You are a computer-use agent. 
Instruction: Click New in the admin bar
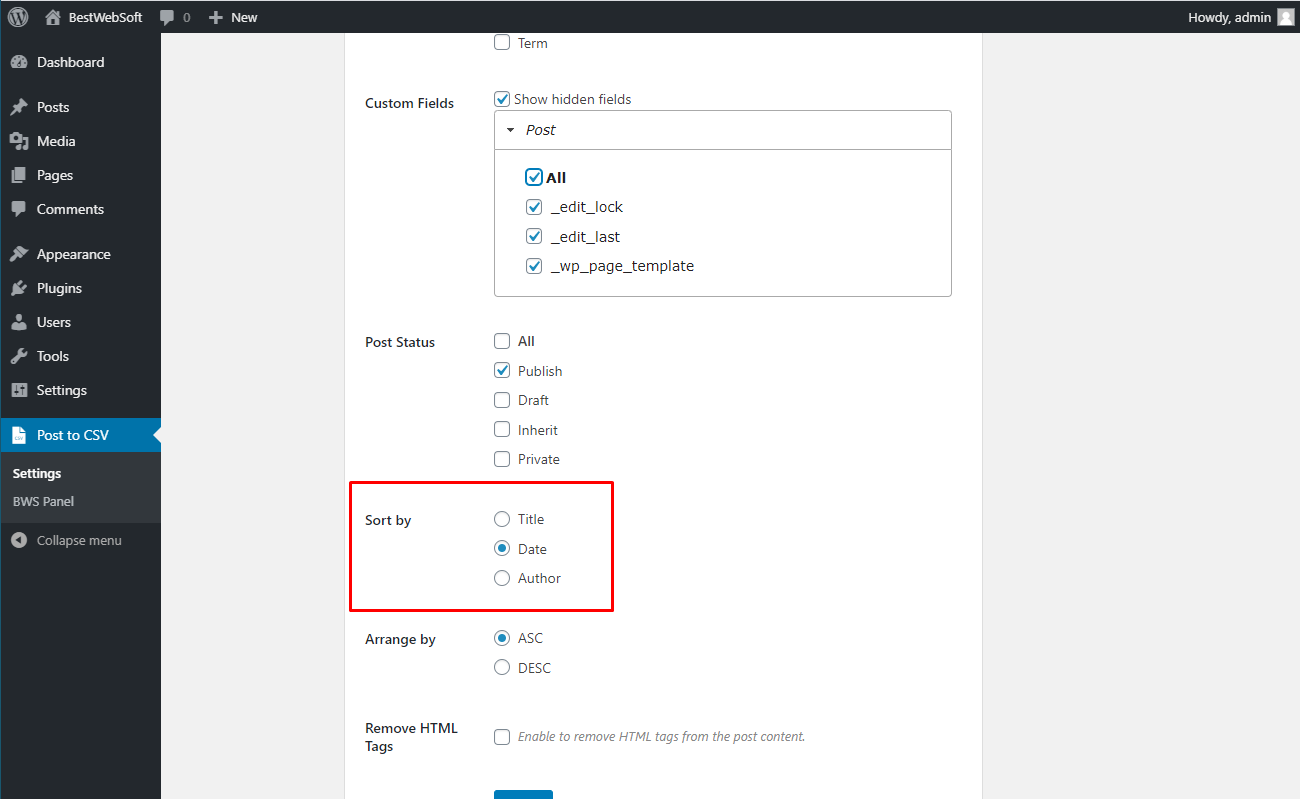coord(244,17)
